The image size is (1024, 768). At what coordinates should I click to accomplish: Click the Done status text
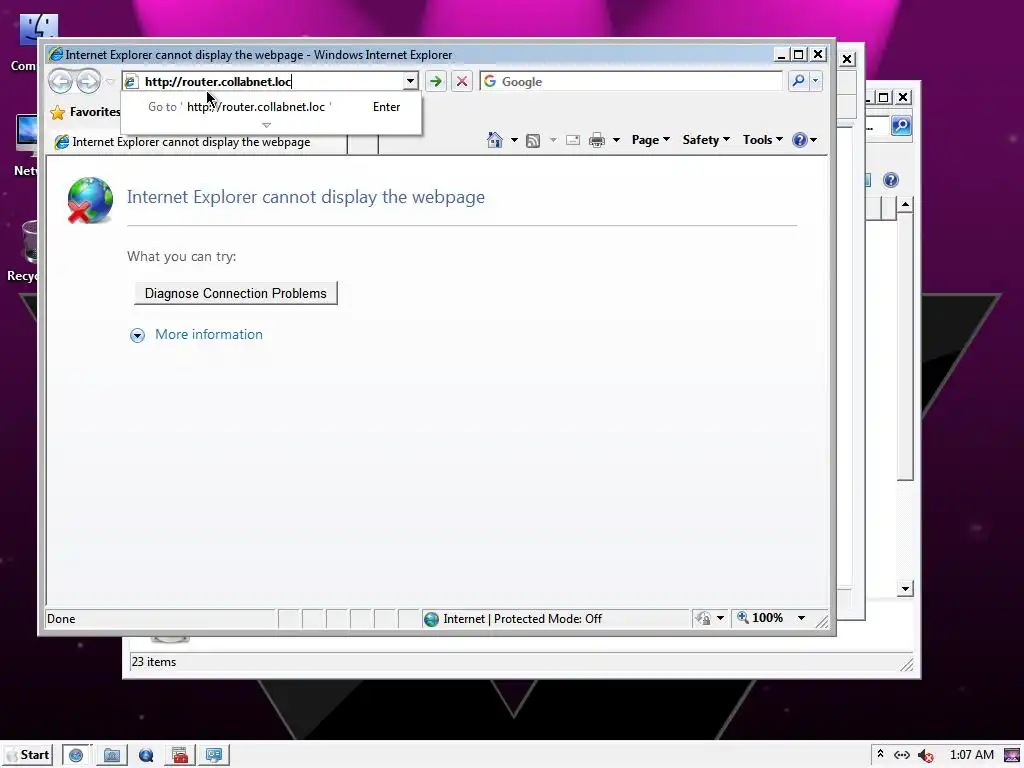coord(61,619)
